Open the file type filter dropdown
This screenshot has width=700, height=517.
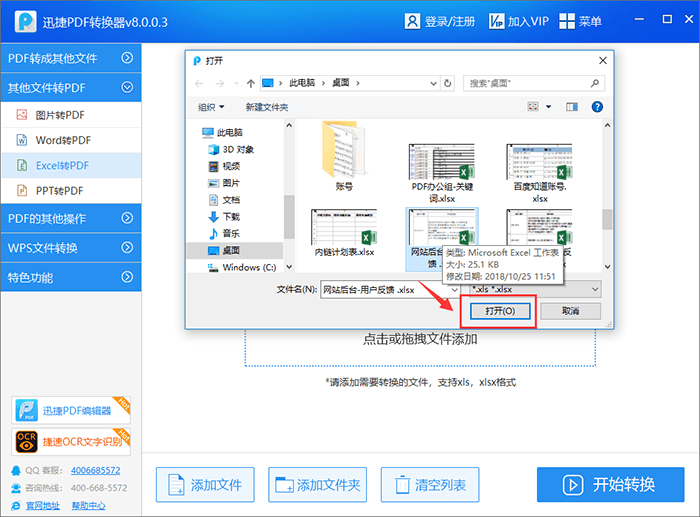(x=595, y=289)
